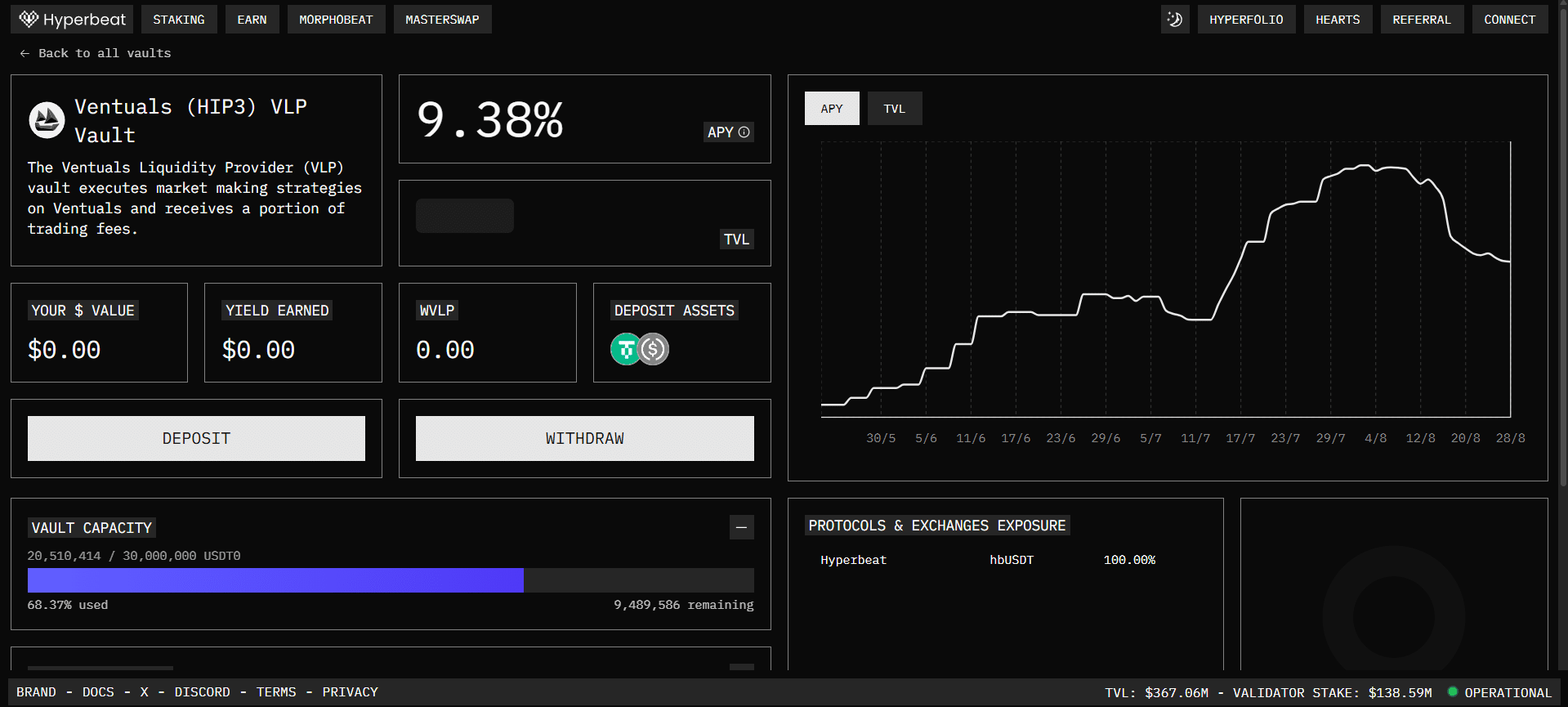Screen dimensions: 1568x707
Task: Open the Masterswap page
Action: tap(442, 20)
